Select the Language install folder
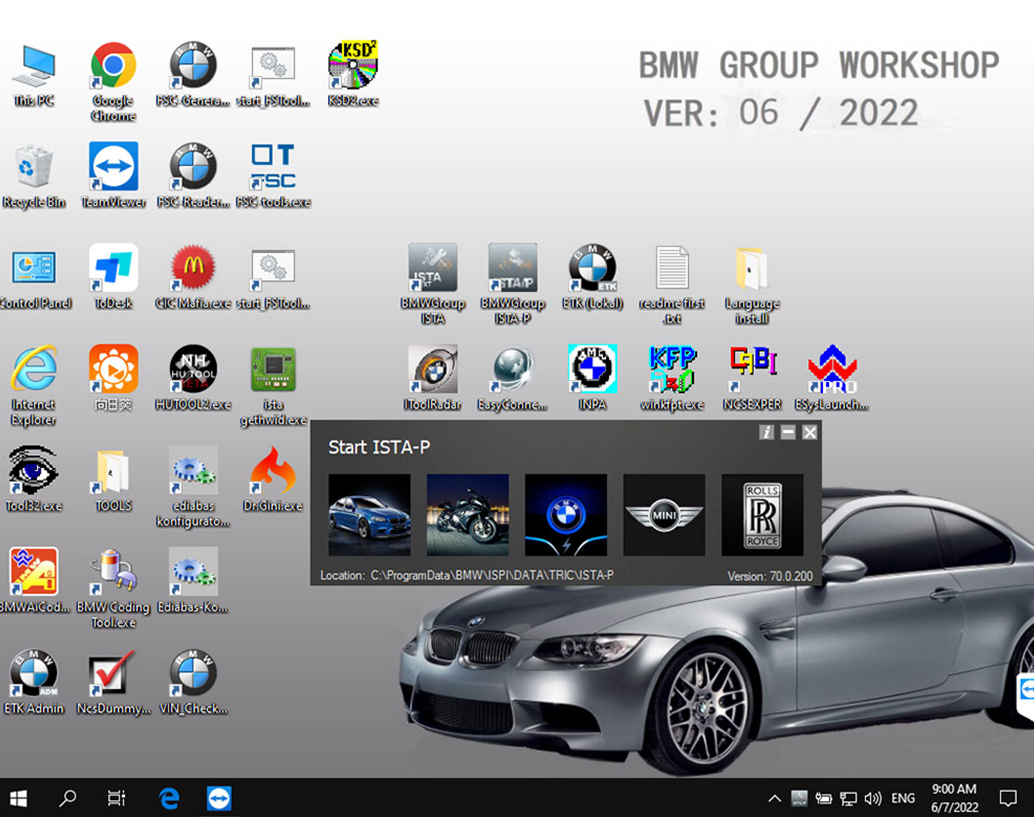 pyautogui.click(x=752, y=284)
